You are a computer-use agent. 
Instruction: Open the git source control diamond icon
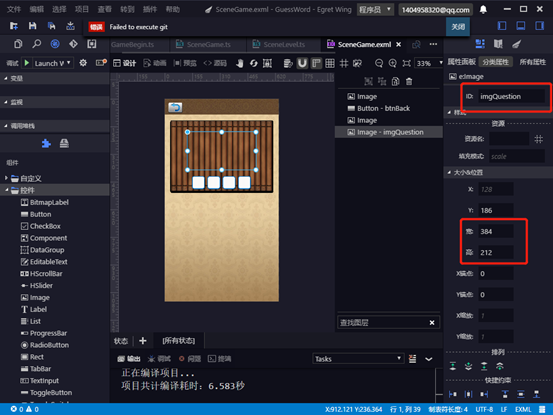[73, 44]
